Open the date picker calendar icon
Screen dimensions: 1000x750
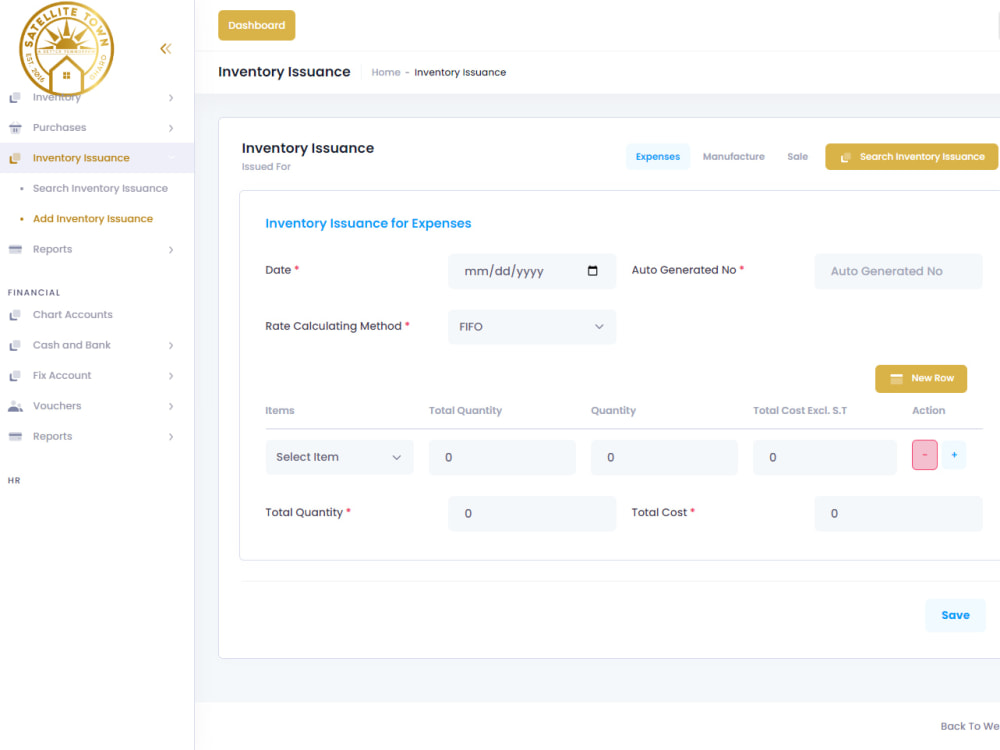pos(592,271)
